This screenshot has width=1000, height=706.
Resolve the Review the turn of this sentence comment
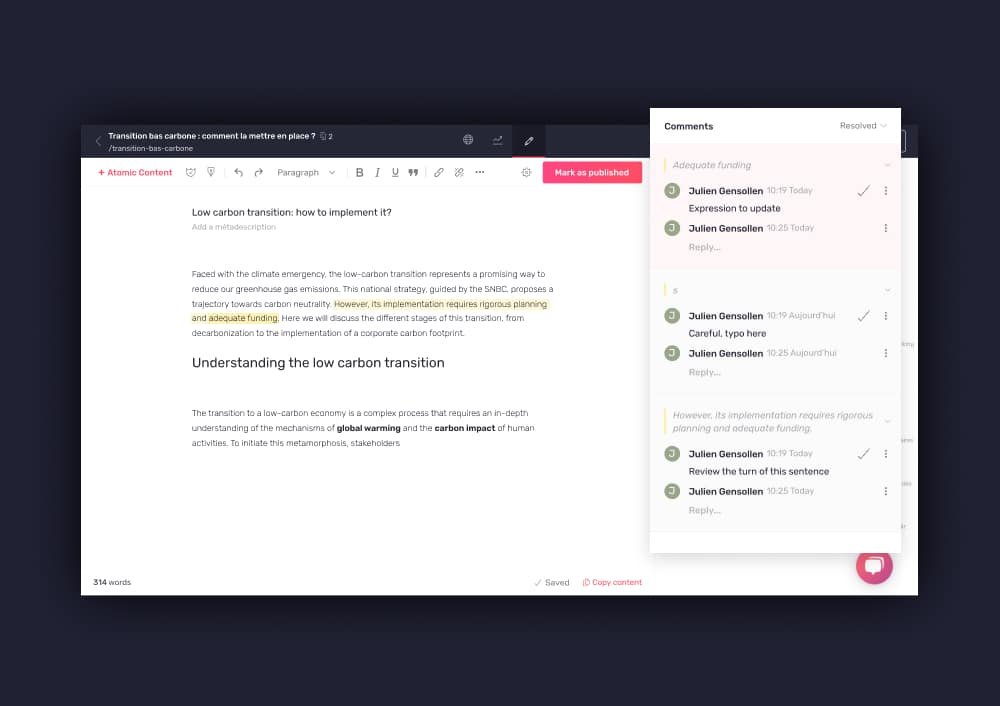tap(864, 453)
